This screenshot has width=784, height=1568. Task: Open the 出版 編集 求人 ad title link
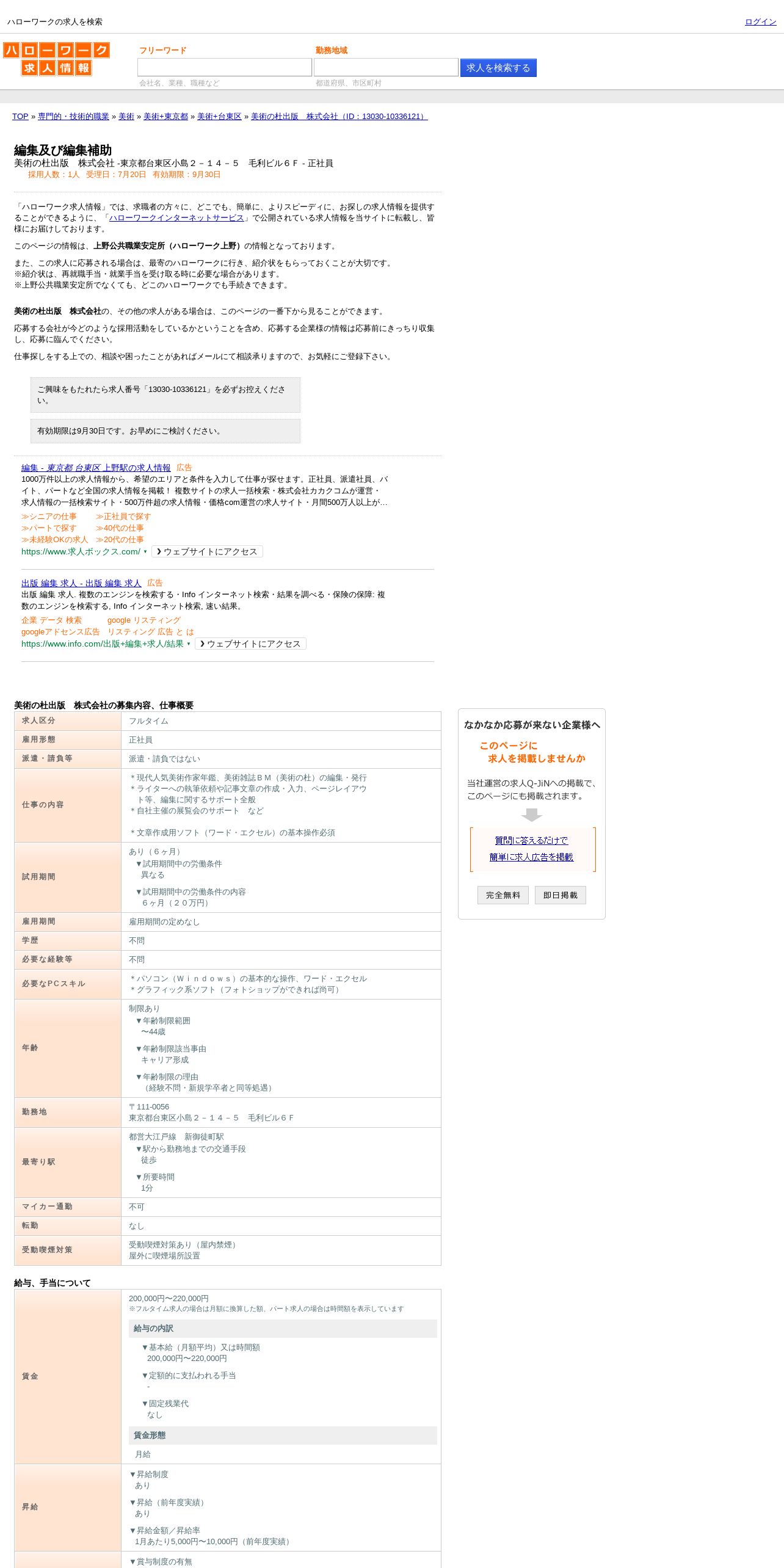click(x=81, y=583)
